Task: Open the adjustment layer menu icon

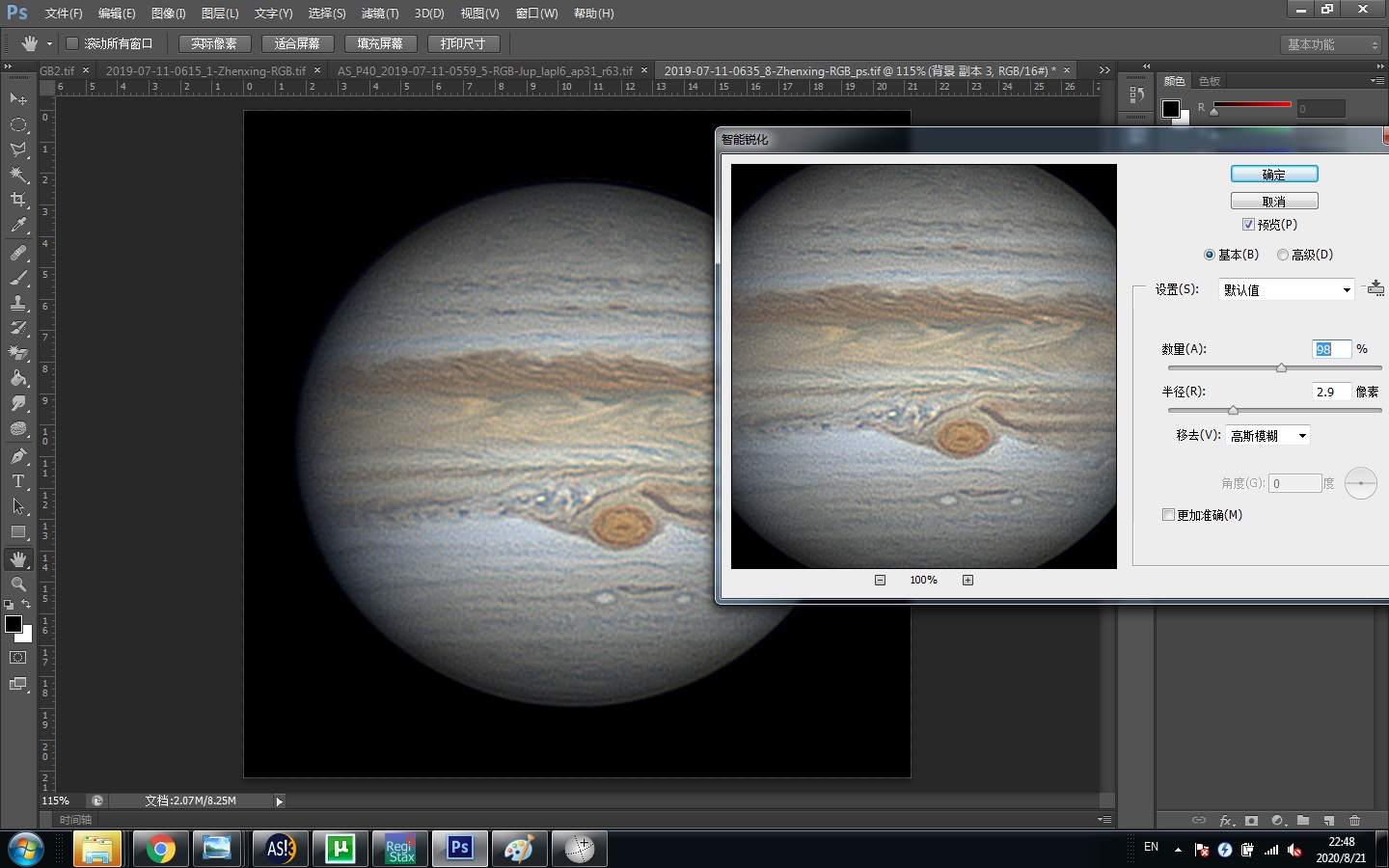Action: tap(1277, 821)
